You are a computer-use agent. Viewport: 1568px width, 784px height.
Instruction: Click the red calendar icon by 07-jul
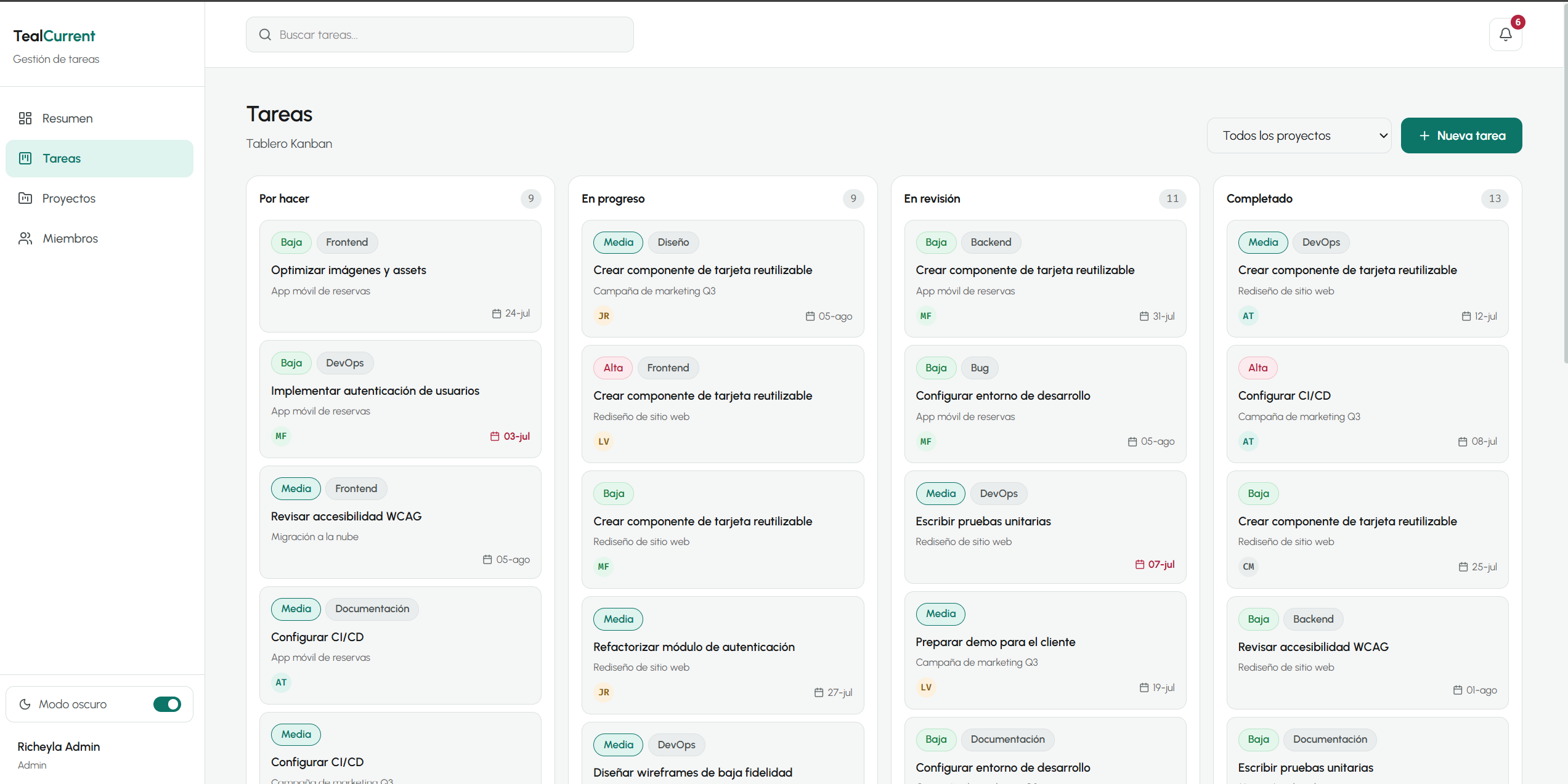pyautogui.click(x=1140, y=564)
